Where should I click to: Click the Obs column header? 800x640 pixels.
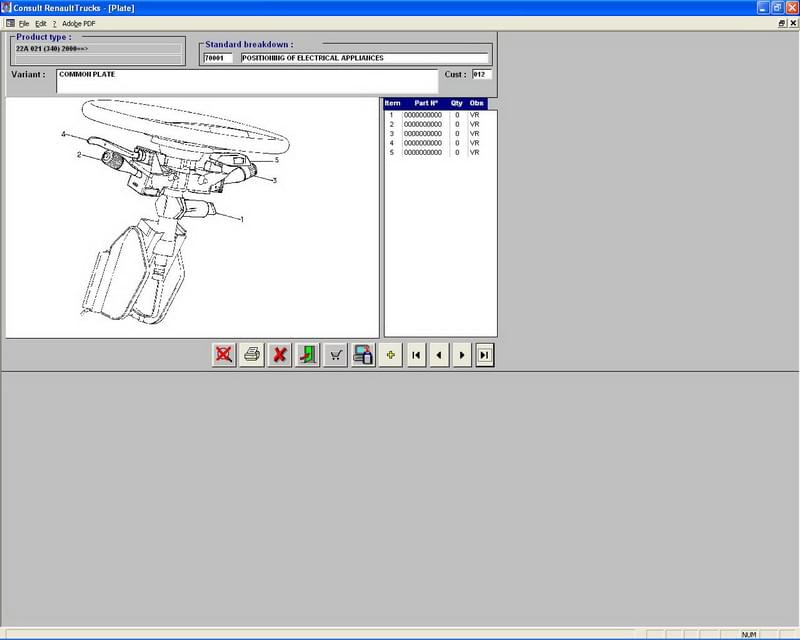[x=476, y=103]
